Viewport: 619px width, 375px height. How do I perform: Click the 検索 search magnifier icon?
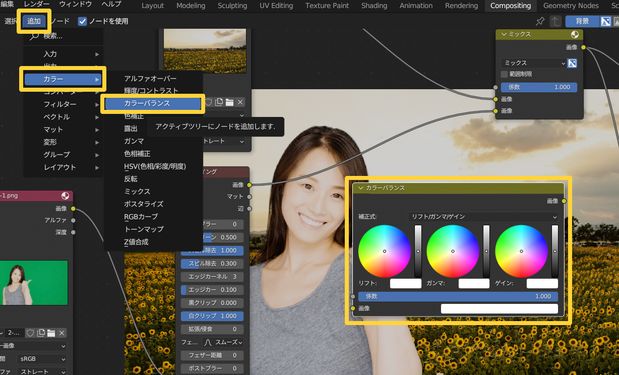click(35, 36)
